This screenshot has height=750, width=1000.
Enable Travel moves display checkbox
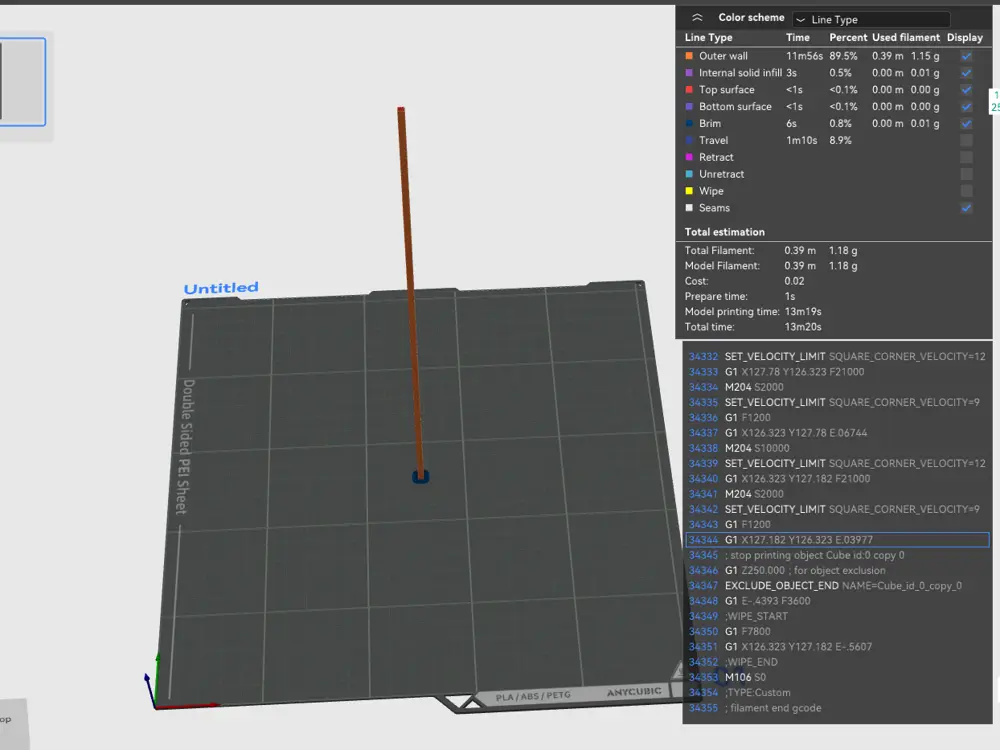coord(966,140)
